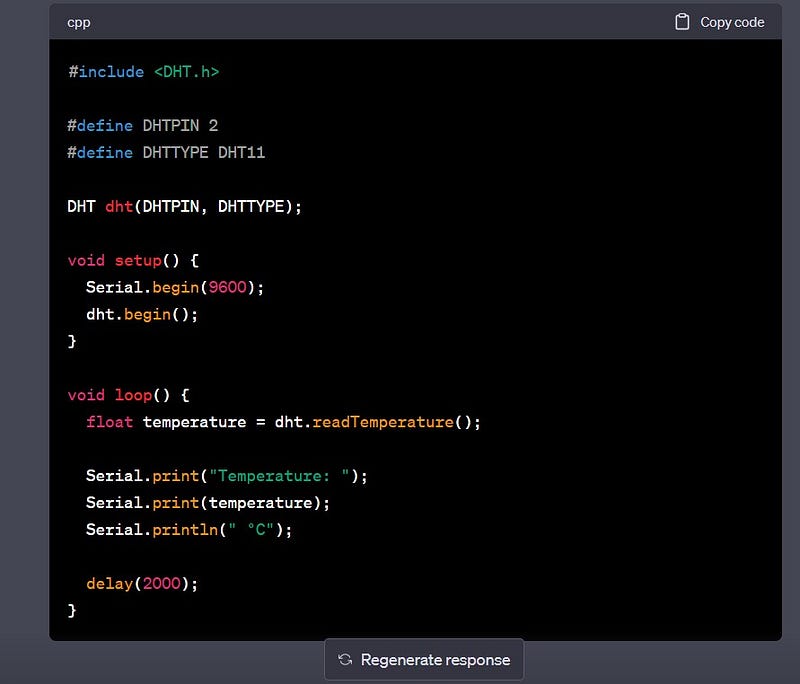800x684 pixels.
Task: Click the refresh icon on Regenerate response
Action: coord(347,659)
